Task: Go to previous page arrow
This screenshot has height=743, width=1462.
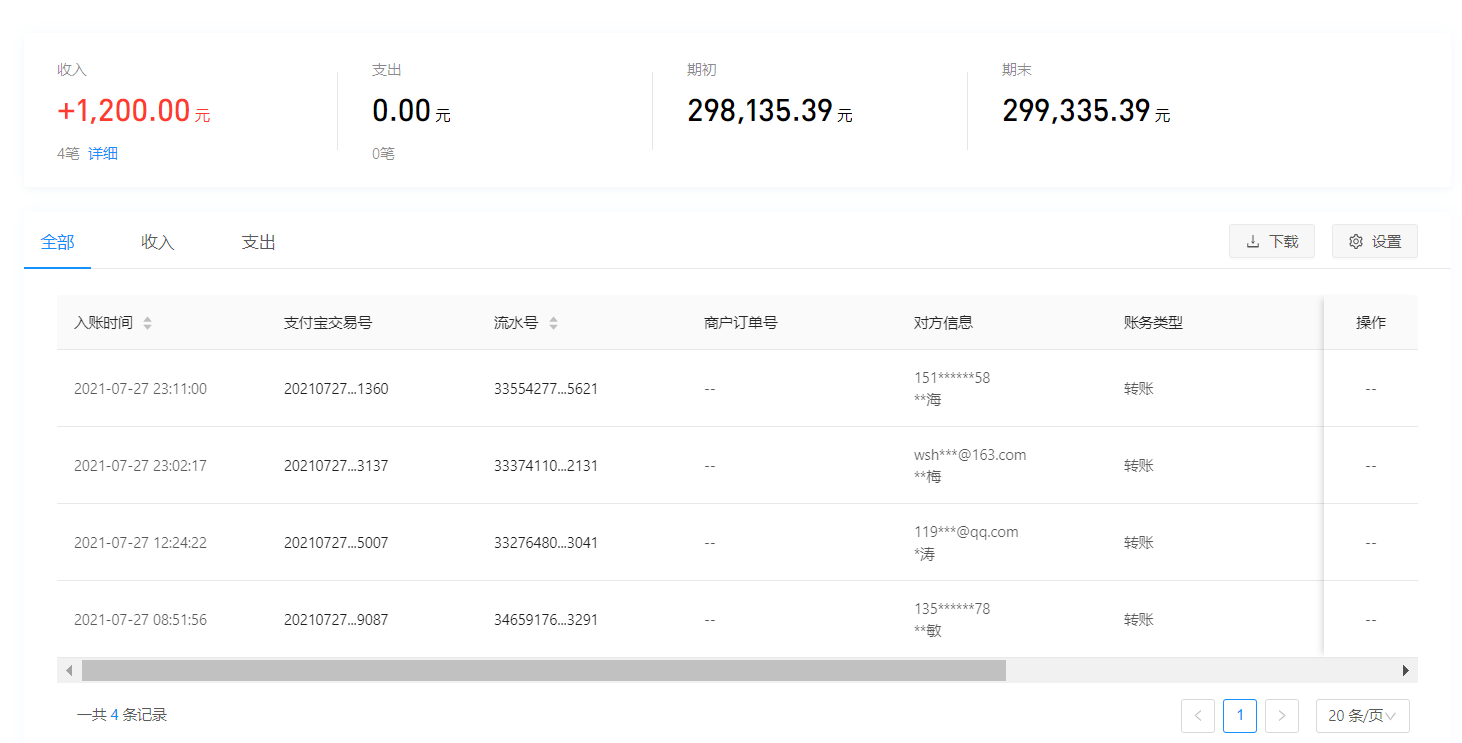Action: (1197, 715)
